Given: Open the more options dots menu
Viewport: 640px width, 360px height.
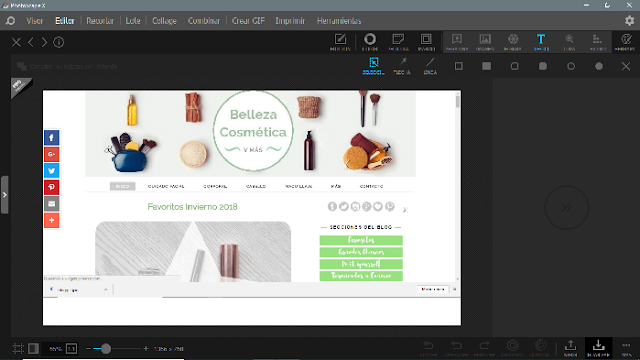Looking at the screenshot, I should point(626,348).
